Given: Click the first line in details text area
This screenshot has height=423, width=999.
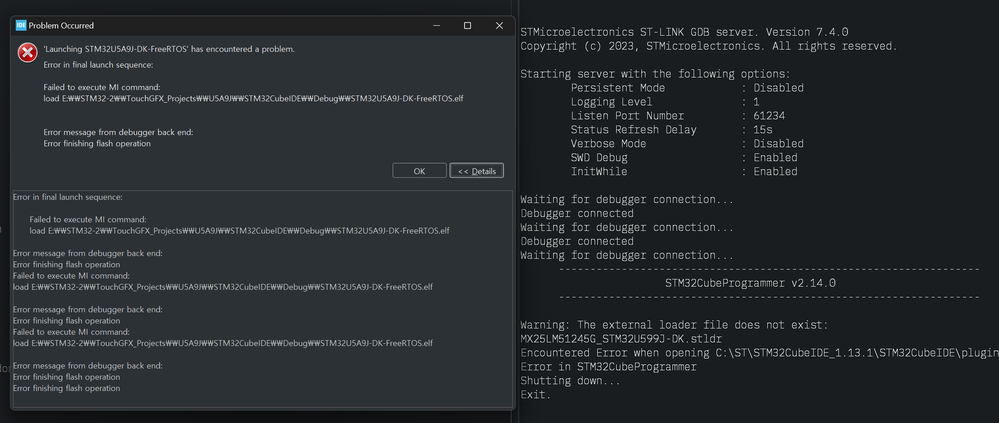Looking at the screenshot, I should pyautogui.click(x=67, y=197).
